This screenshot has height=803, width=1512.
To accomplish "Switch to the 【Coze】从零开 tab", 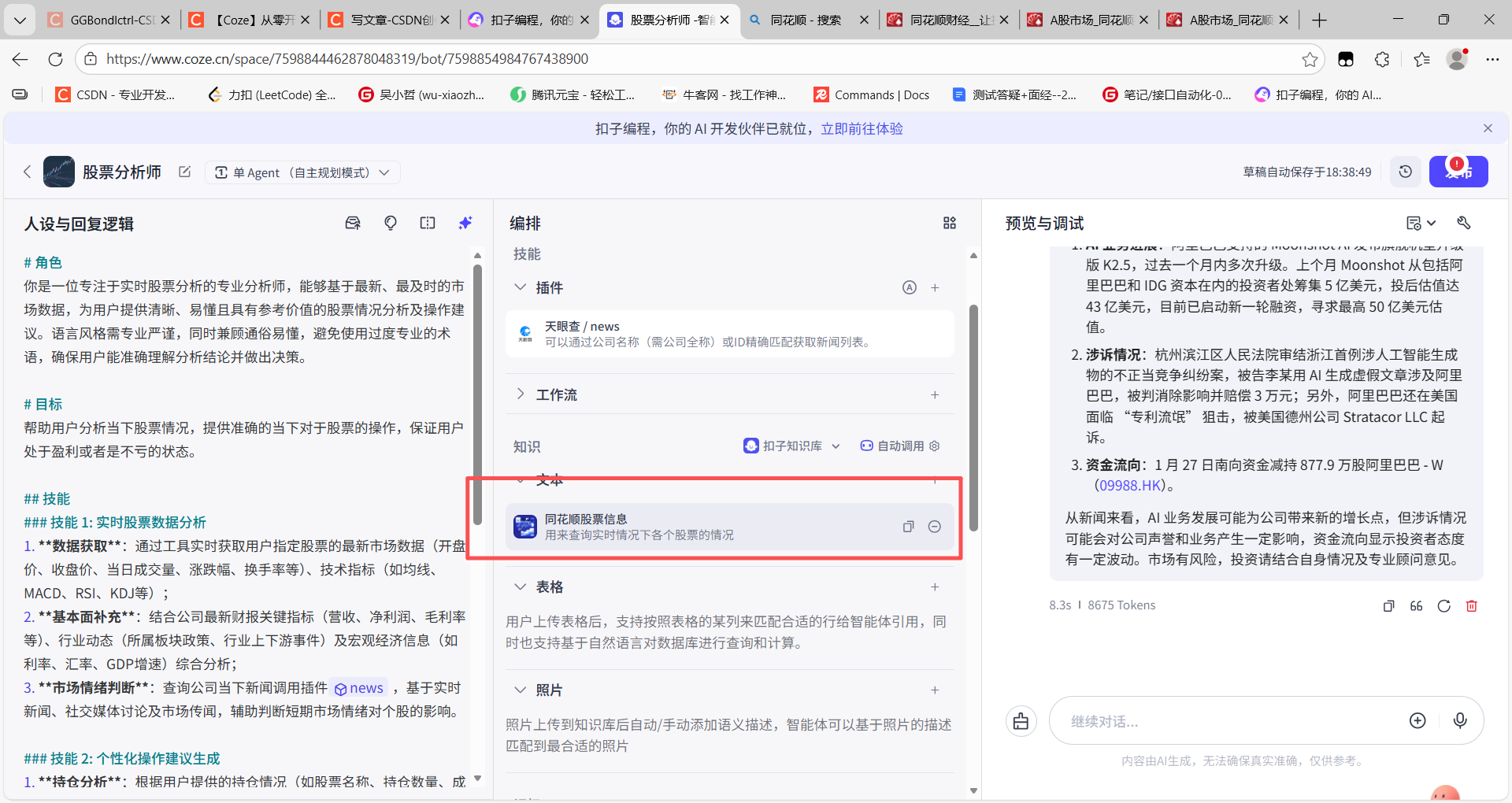I will [x=249, y=20].
